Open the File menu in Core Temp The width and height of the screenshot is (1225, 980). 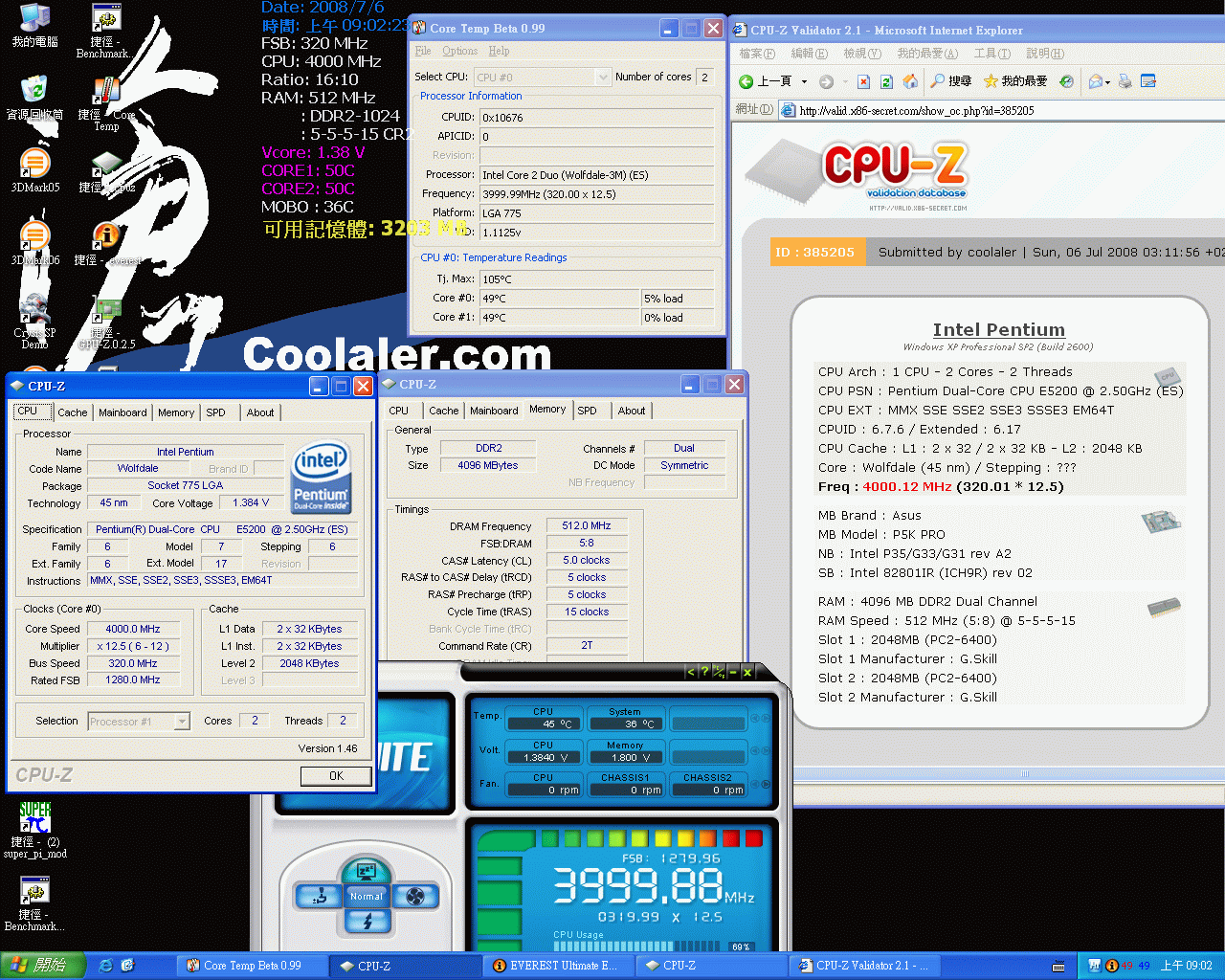pos(423,51)
